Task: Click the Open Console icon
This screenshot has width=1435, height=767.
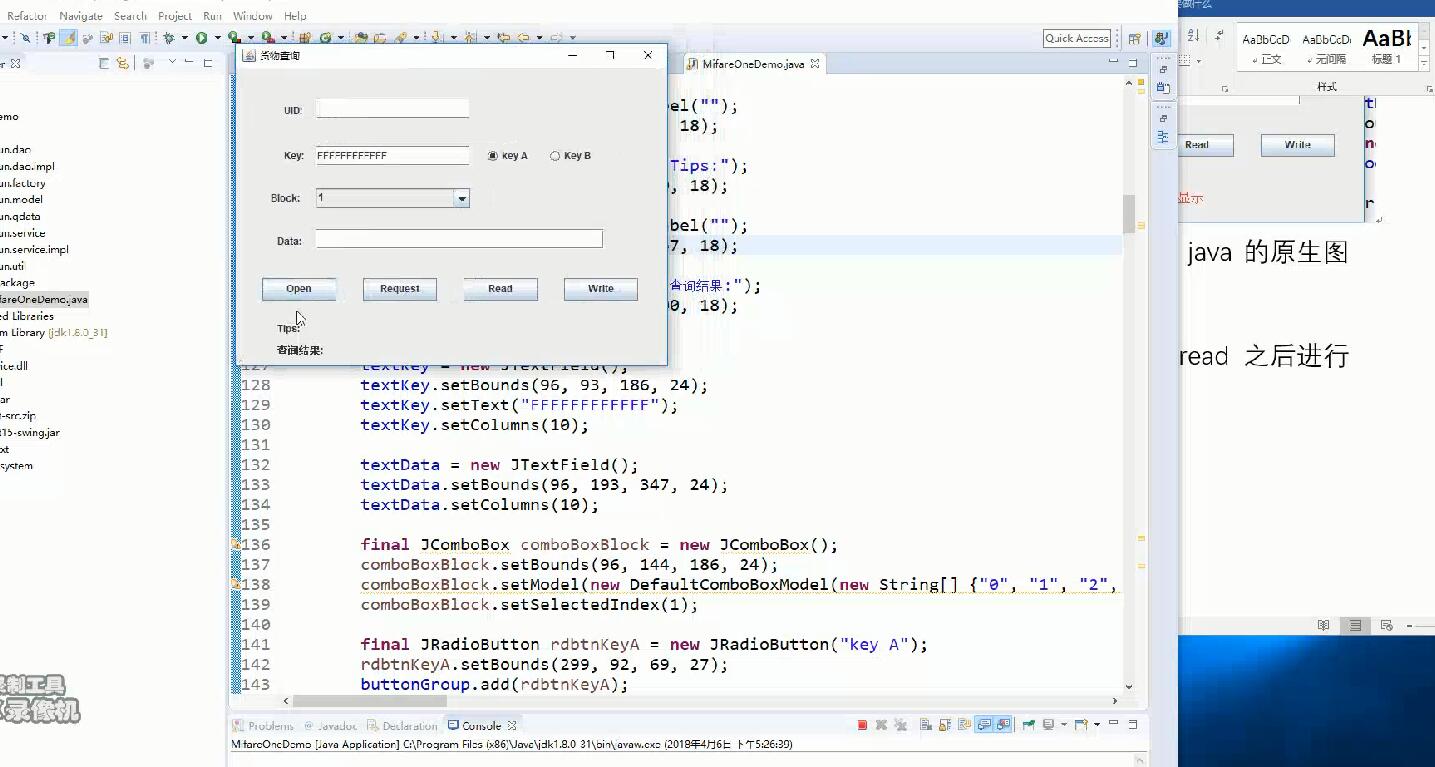Action: 1081,725
